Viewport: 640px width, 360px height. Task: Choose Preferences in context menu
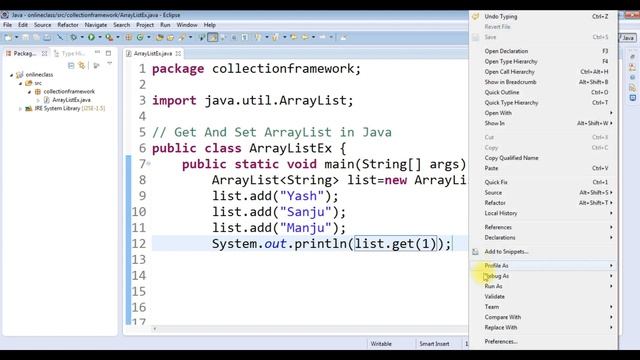click(544, 341)
